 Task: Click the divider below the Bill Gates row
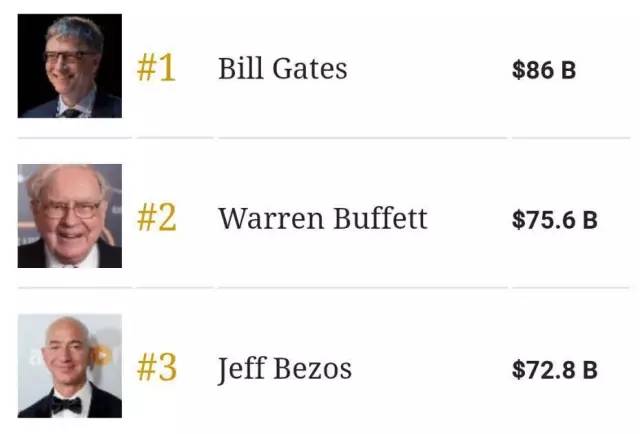[320, 137]
